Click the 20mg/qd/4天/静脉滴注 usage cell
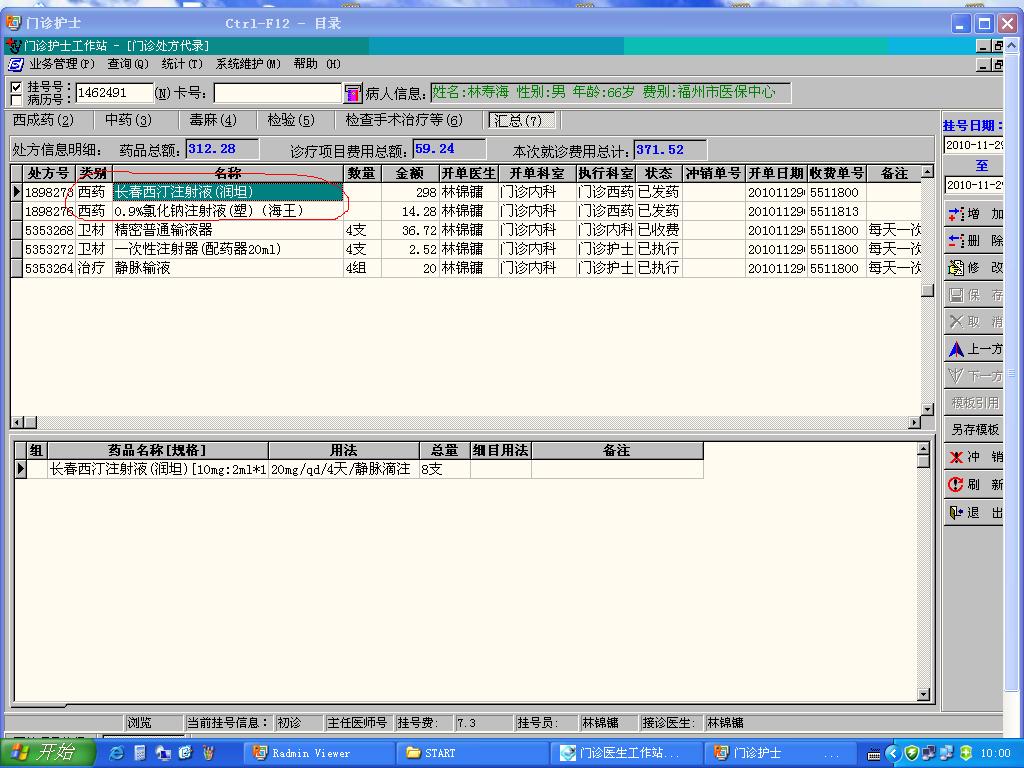Screen dimensions: 1024x768 click(344, 469)
